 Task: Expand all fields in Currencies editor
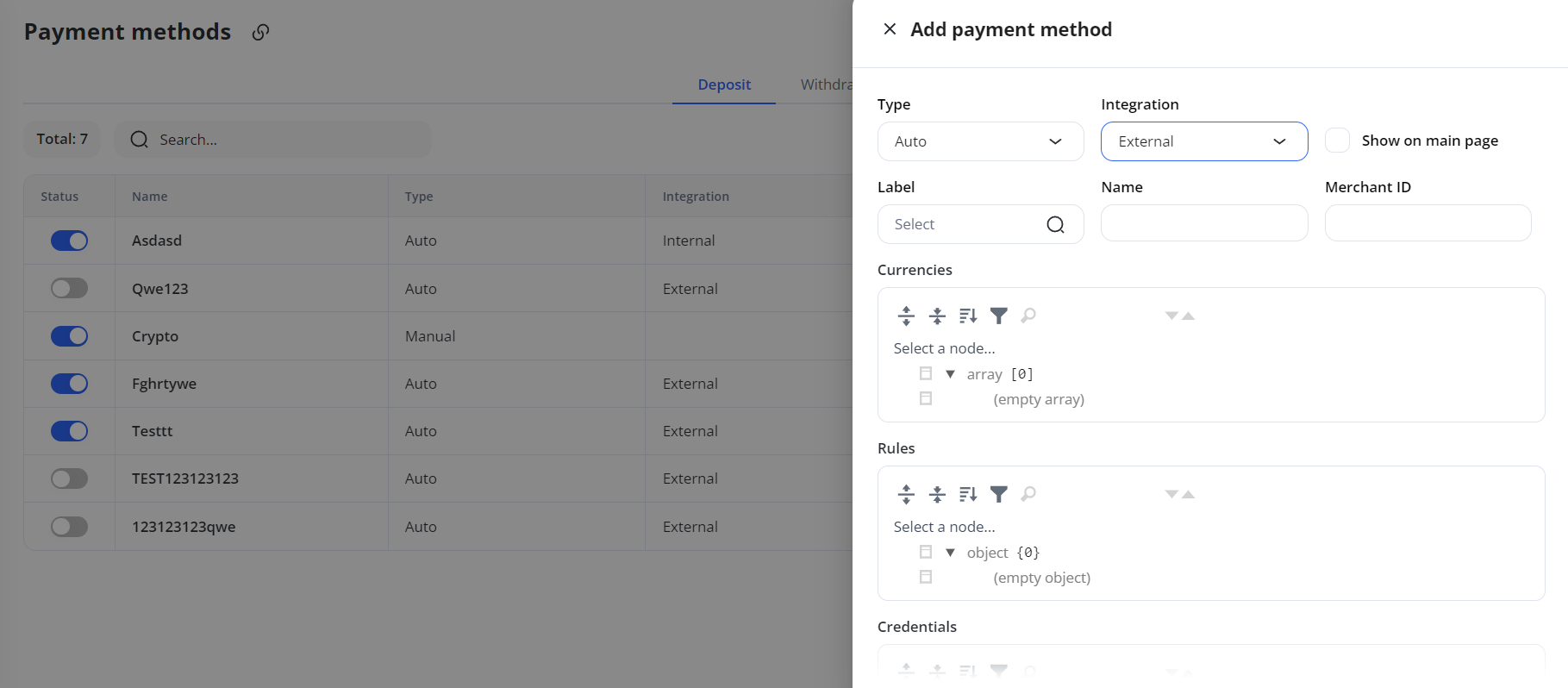coord(906,316)
